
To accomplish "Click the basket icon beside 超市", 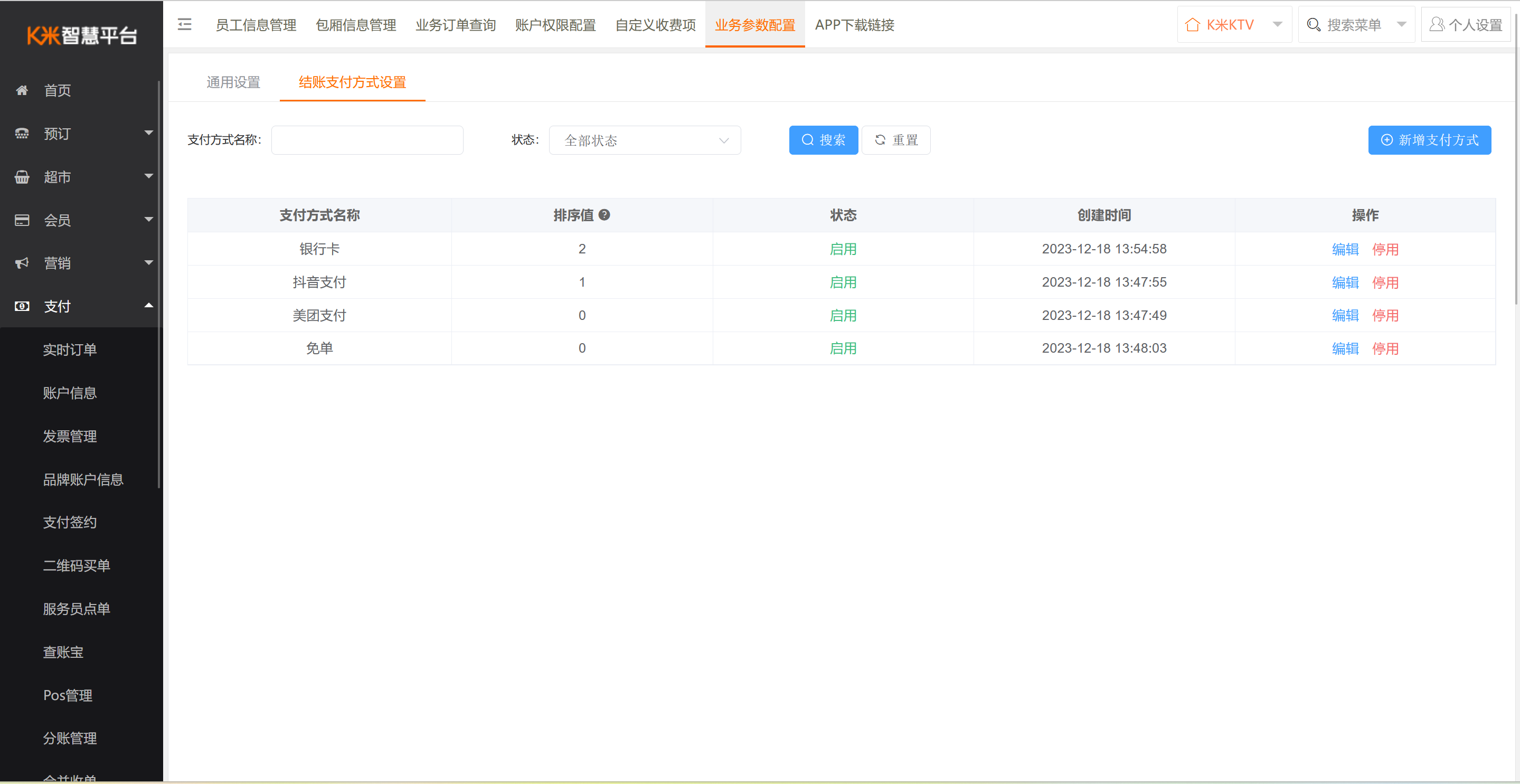I will tap(22, 177).
